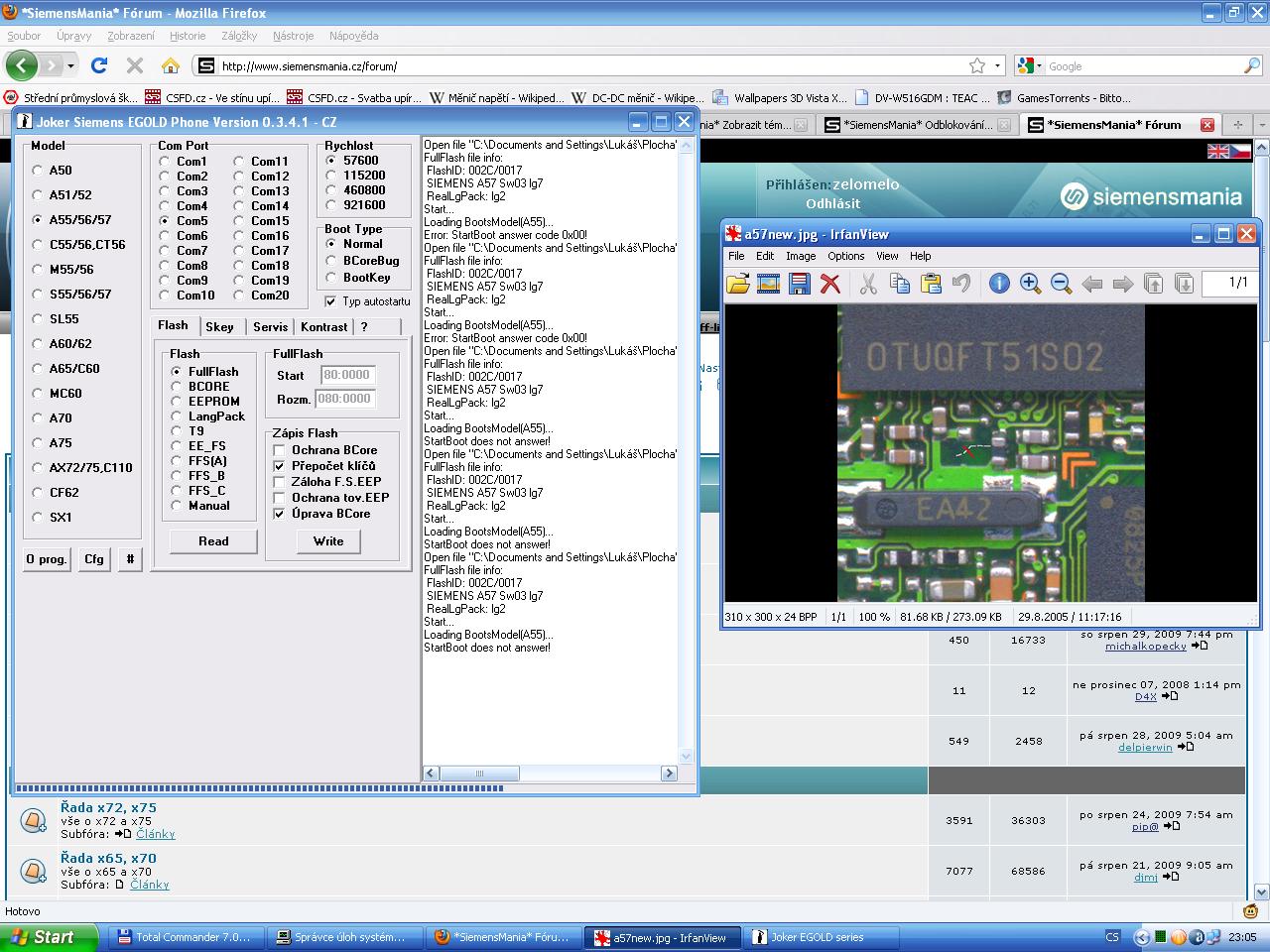Click the Paste icon in IrfanView toolbar
Viewport: 1270px width, 952px height.
tap(931, 284)
